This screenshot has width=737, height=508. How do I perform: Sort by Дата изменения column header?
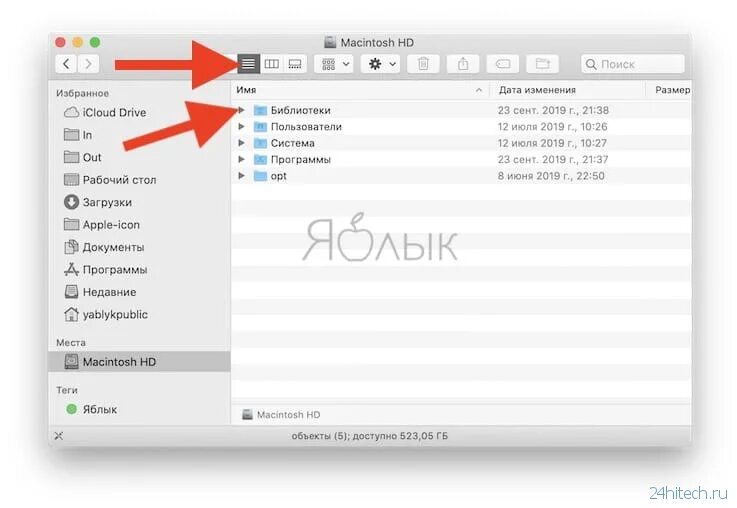(x=537, y=90)
